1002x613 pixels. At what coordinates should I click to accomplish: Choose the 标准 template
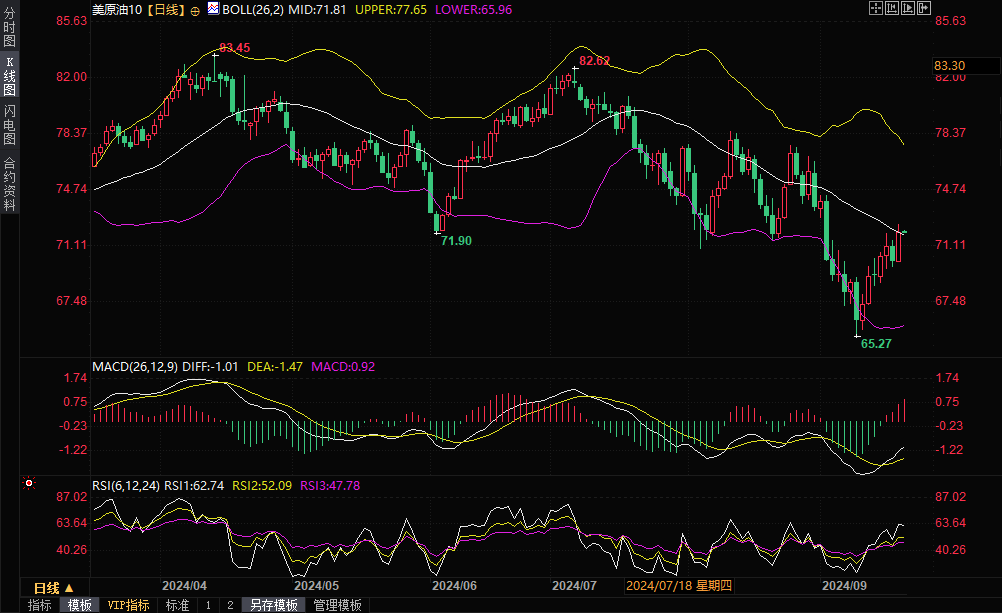point(177,605)
